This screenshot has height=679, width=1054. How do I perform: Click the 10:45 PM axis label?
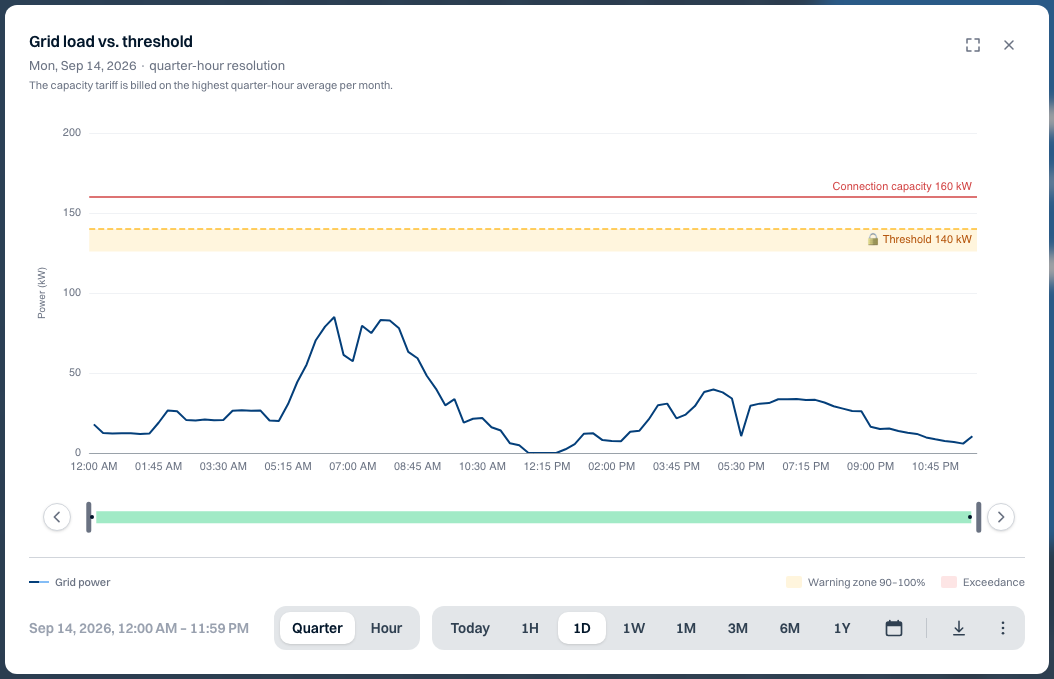click(x=935, y=466)
